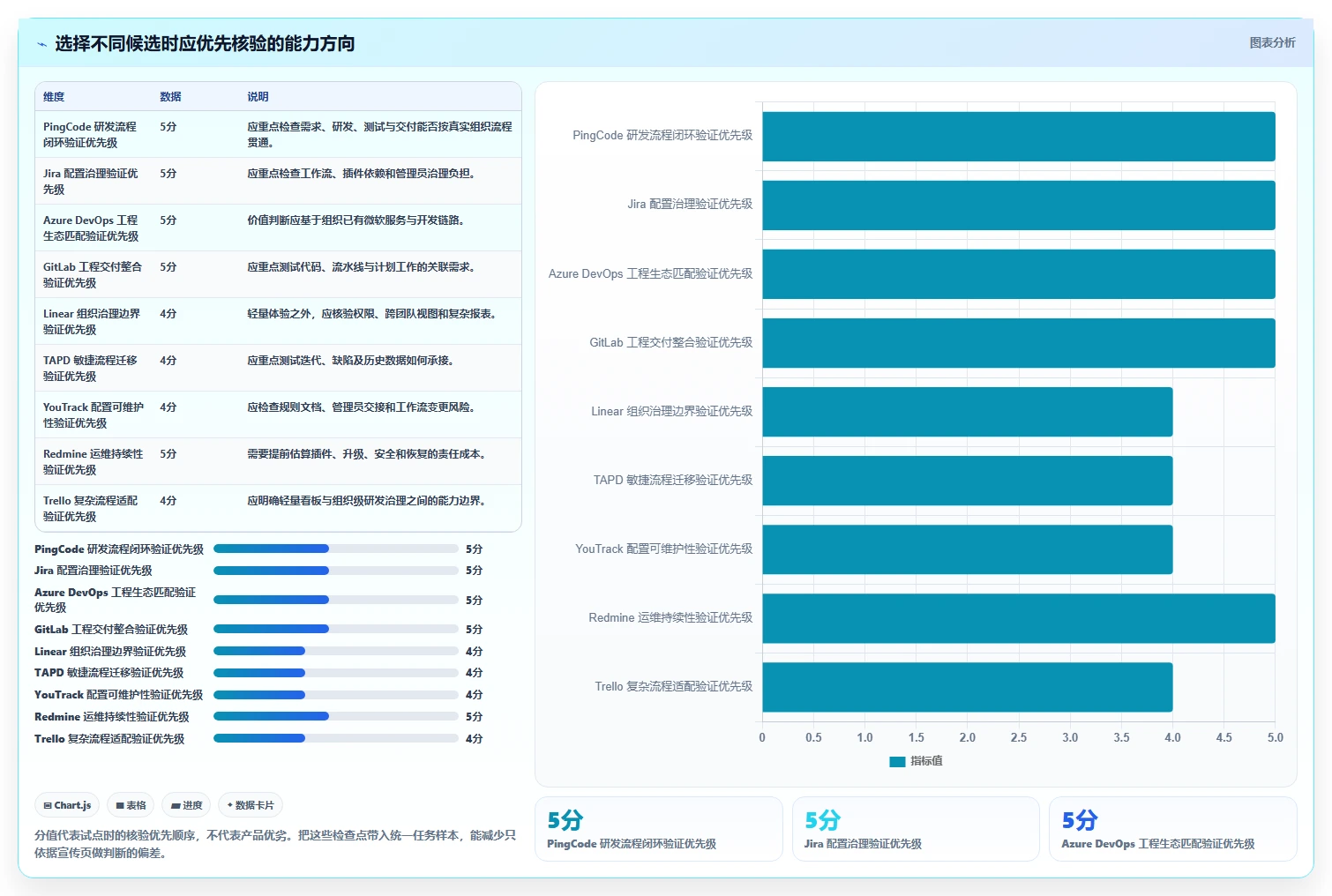Click Trello 复杂流程适配 chart bar
This screenshot has height=896, width=1332.
pos(968,686)
